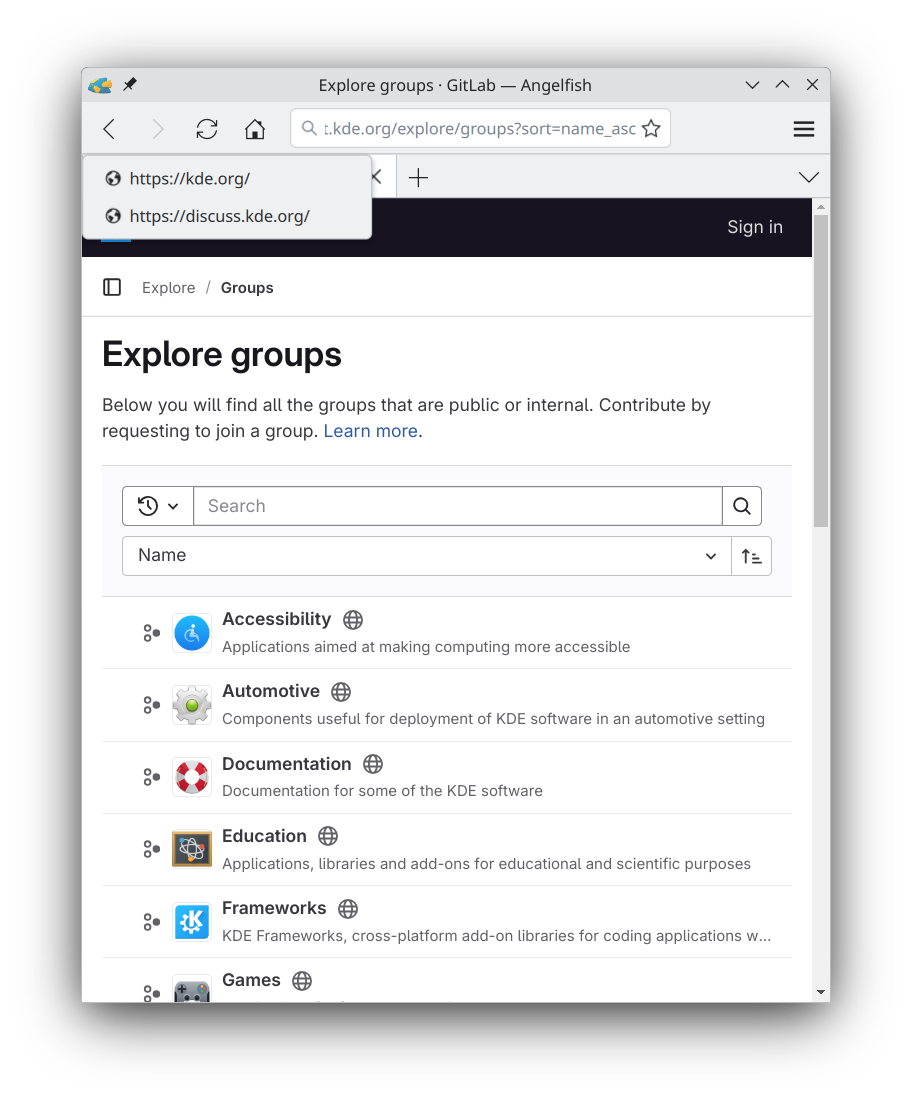912x1099 pixels.
Task: Click the Documentation lifebuoy avatar
Action: pos(192,777)
